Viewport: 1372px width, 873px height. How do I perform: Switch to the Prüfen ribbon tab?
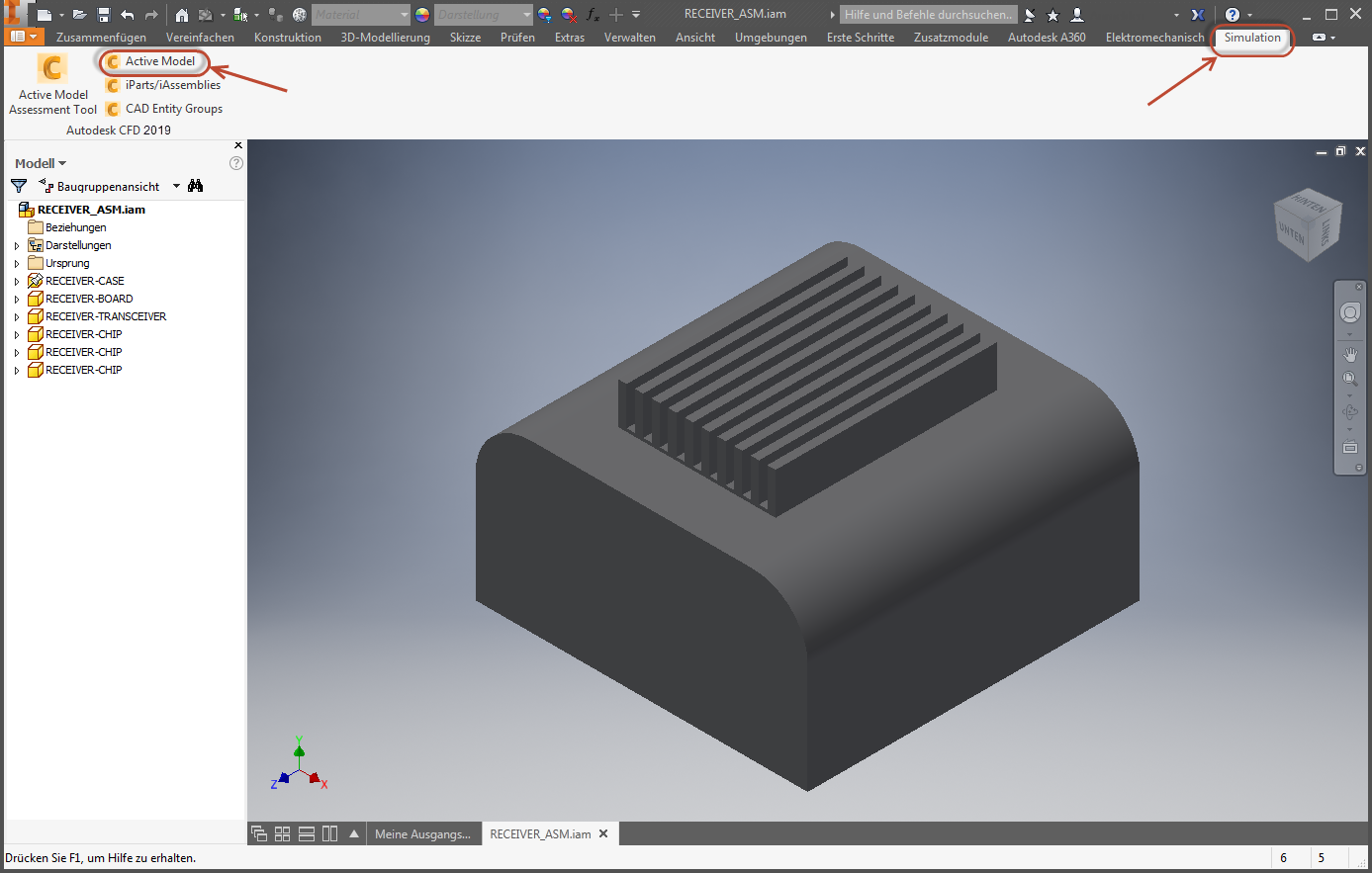tap(517, 38)
